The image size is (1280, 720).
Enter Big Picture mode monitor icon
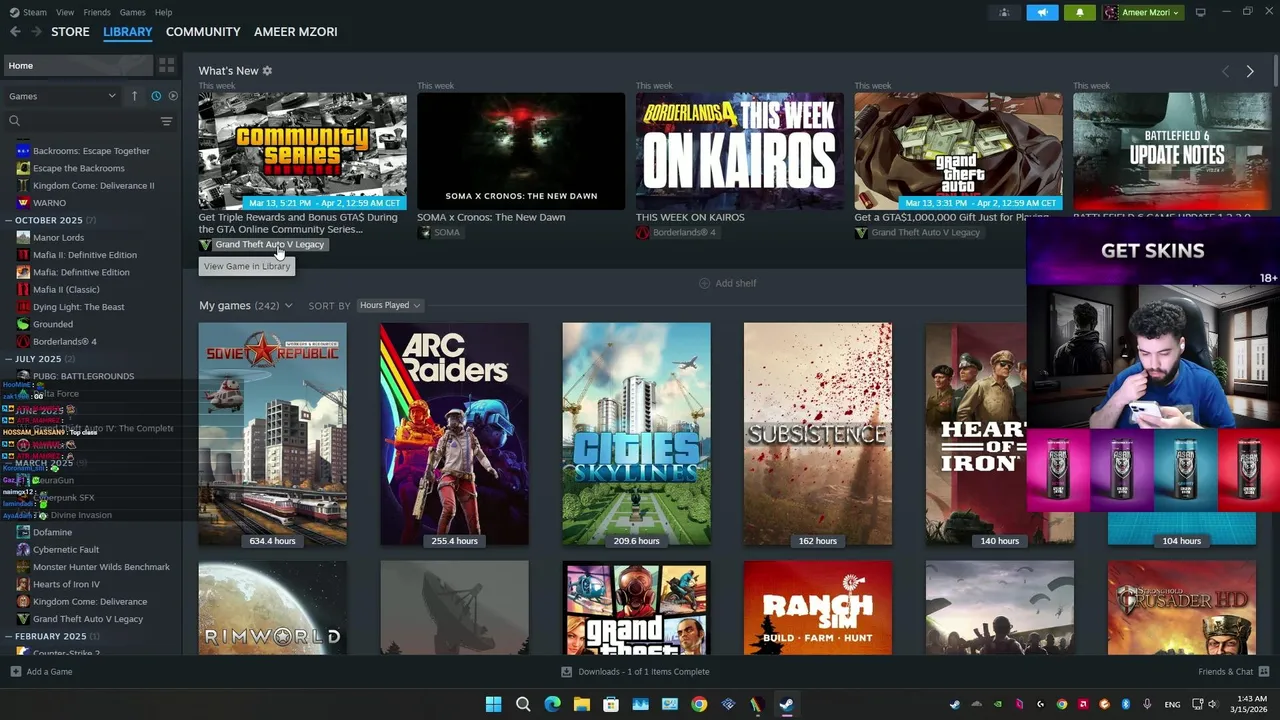tap(1200, 12)
